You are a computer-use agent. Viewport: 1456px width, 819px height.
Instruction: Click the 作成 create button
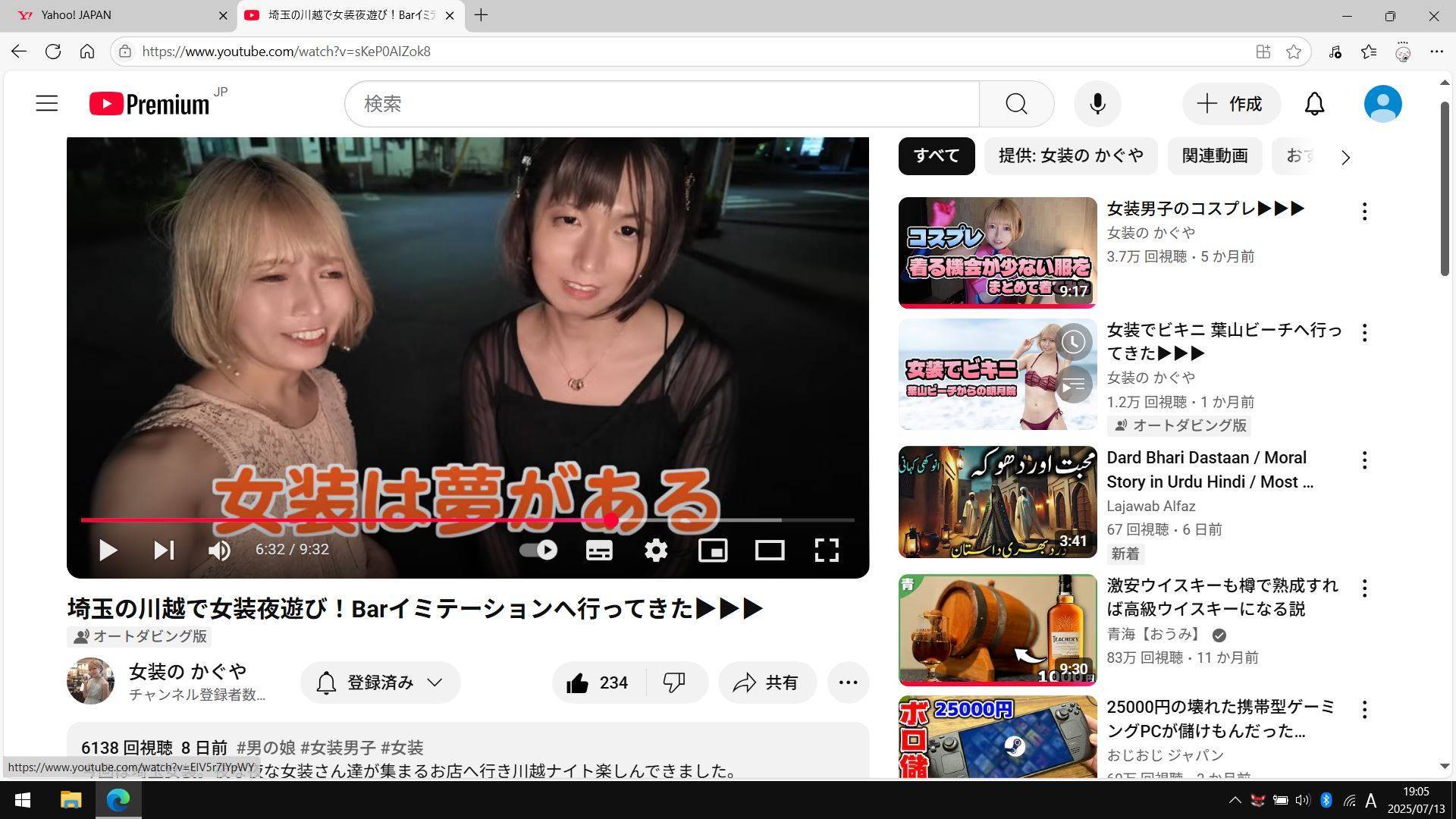pyautogui.click(x=1232, y=104)
